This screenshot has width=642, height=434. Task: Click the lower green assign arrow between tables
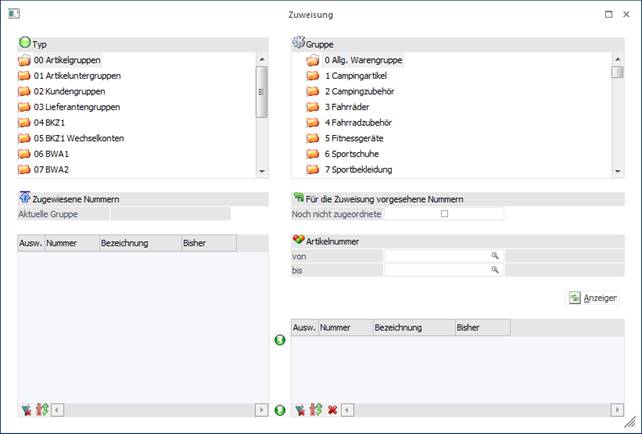click(280, 410)
